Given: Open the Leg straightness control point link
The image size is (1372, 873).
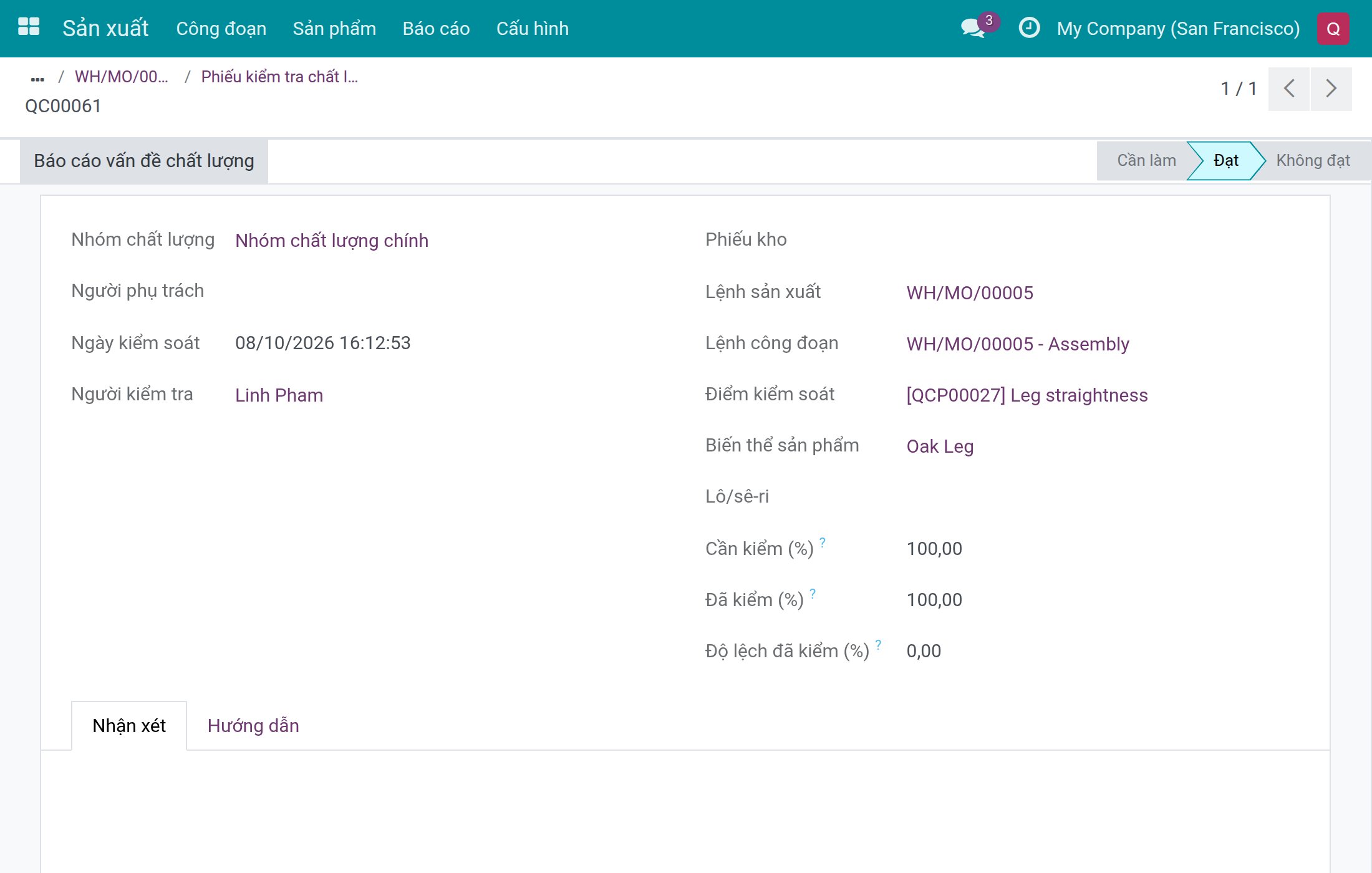Looking at the screenshot, I should 1027,395.
